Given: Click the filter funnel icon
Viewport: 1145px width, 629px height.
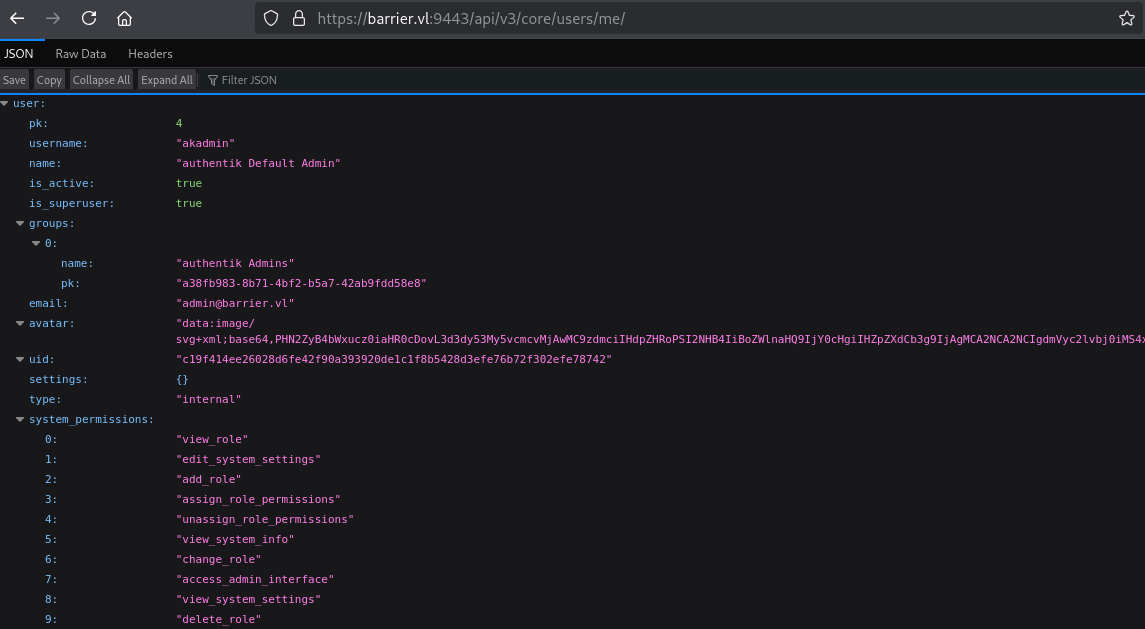Looking at the screenshot, I should (x=212, y=80).
